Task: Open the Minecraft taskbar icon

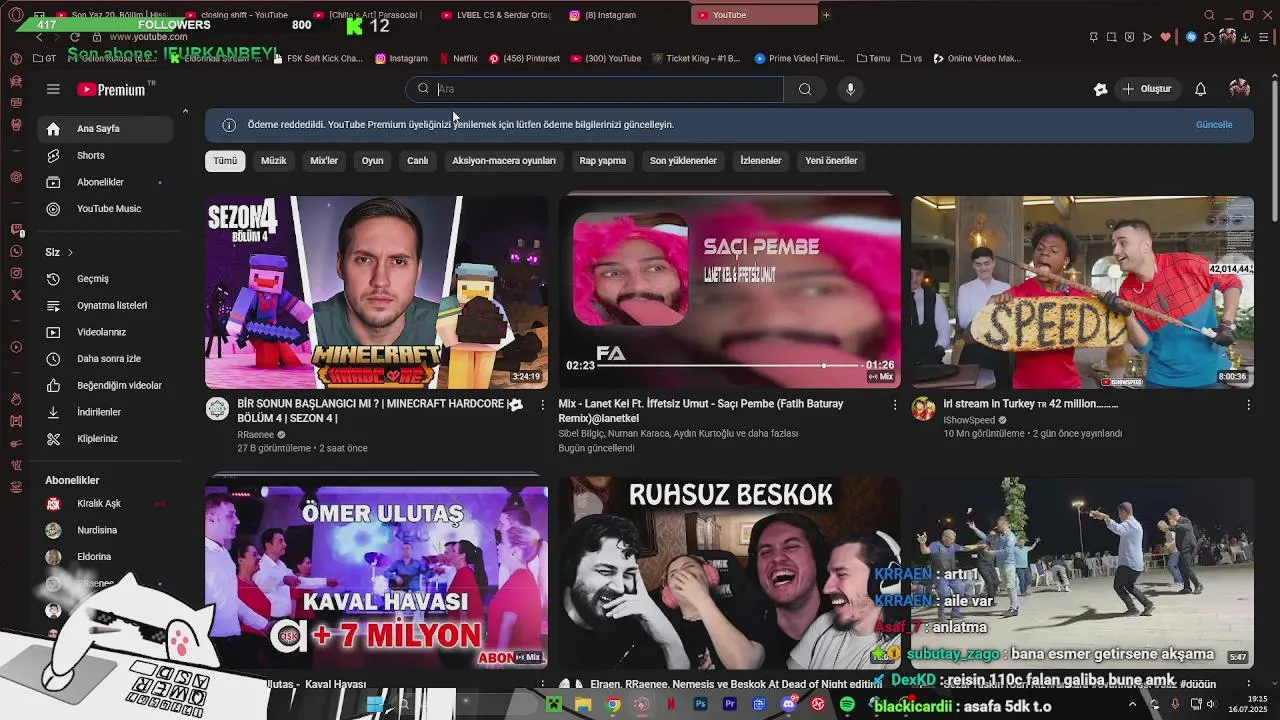Action: [553, 705]
